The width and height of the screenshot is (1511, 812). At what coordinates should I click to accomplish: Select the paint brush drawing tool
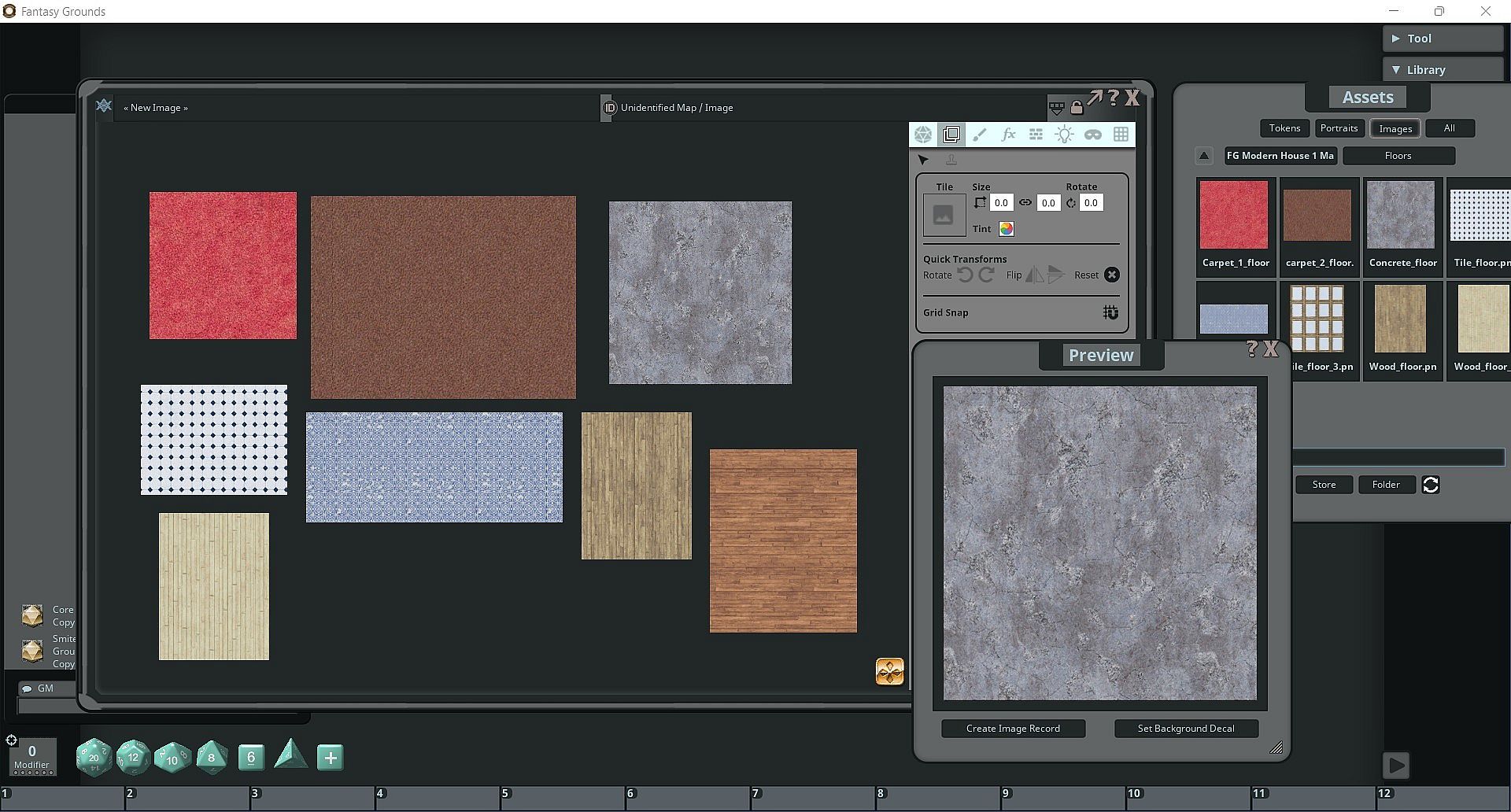pos(980,135)
